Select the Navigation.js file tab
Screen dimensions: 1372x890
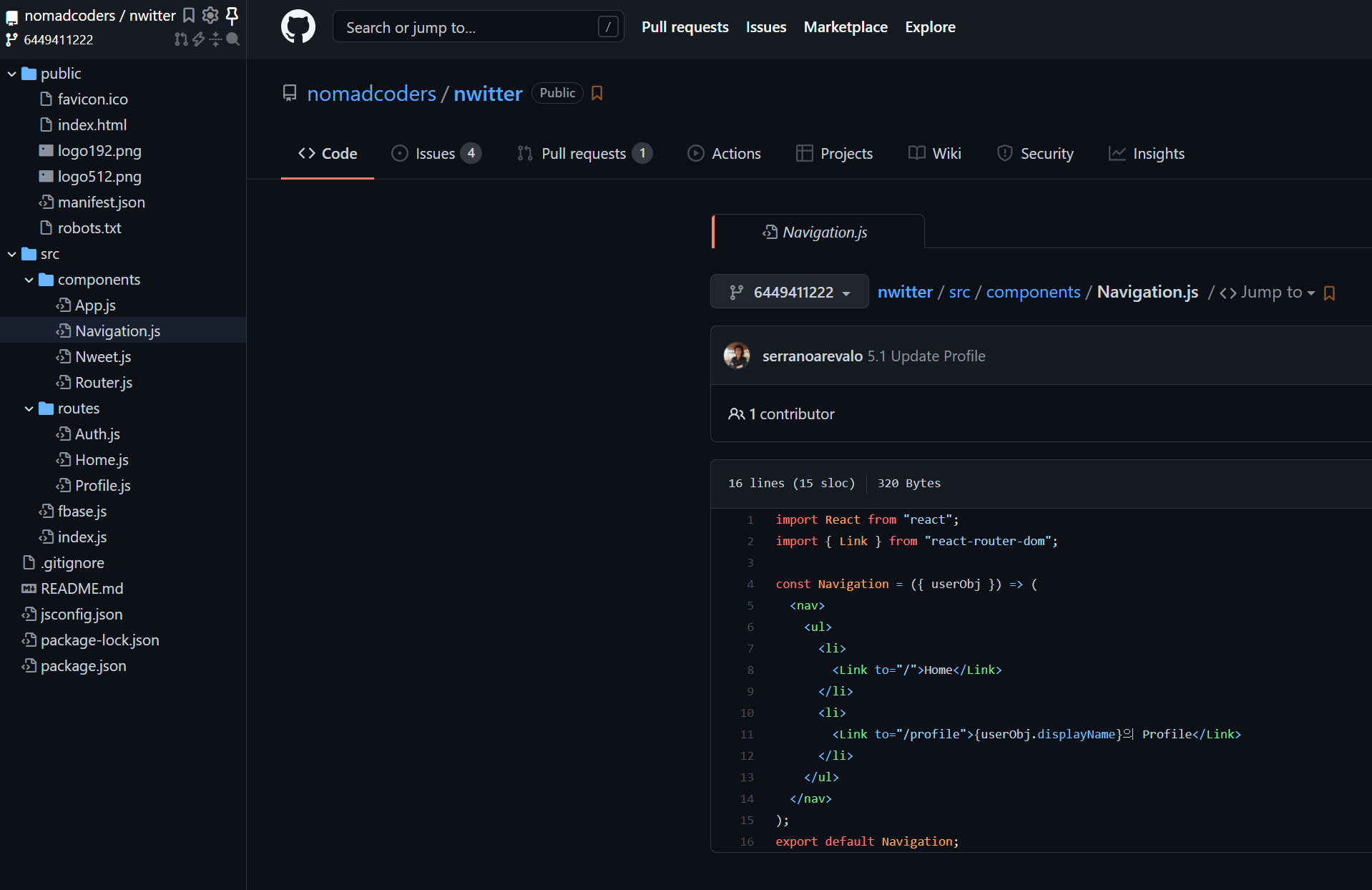pos(818,232)
